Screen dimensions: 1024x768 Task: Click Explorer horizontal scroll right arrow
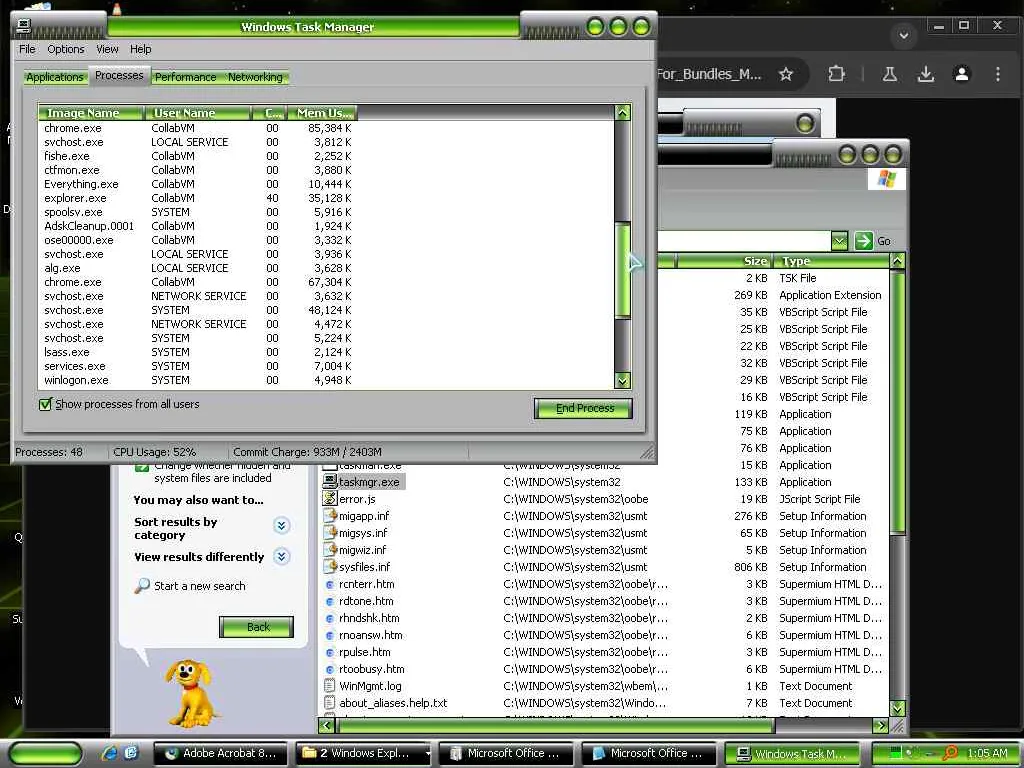pyautogui.click(x=880, y=725)
